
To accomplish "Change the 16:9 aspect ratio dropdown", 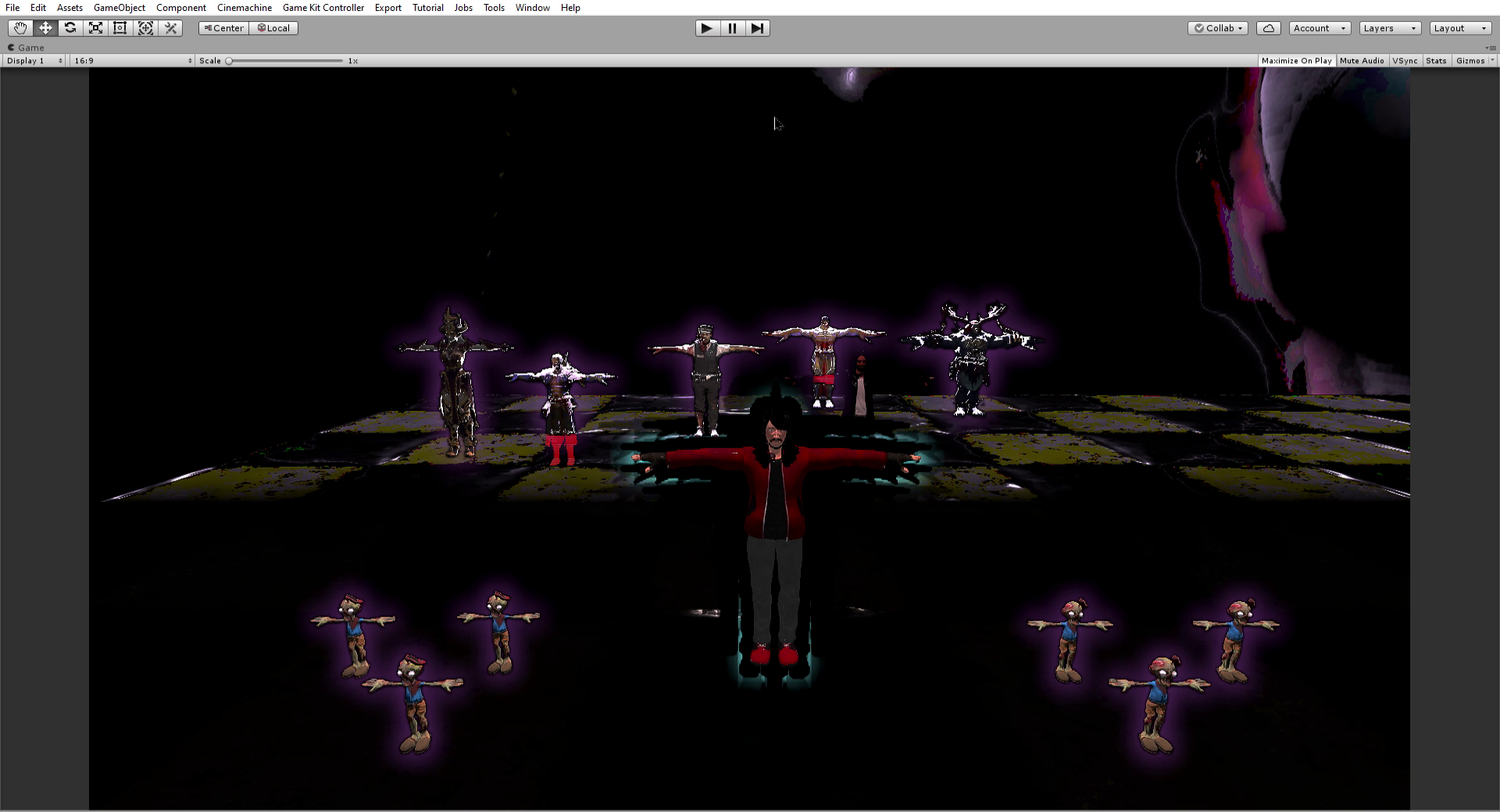I will tap(133, 60).
